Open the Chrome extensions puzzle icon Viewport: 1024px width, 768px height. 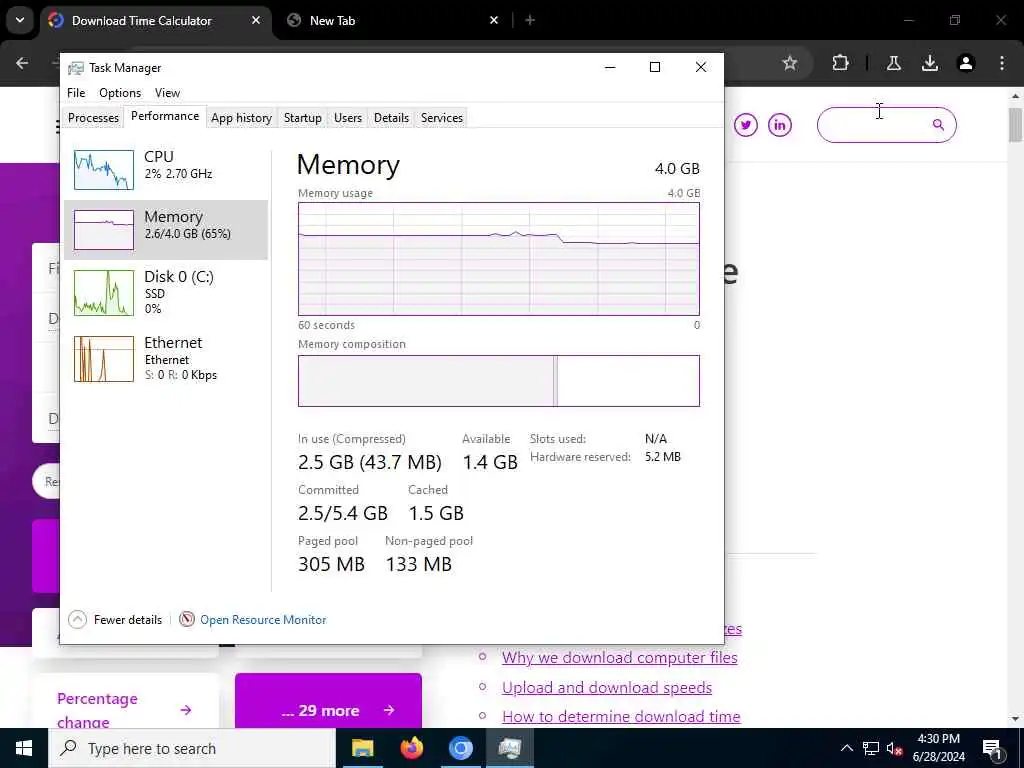point(840,63)
